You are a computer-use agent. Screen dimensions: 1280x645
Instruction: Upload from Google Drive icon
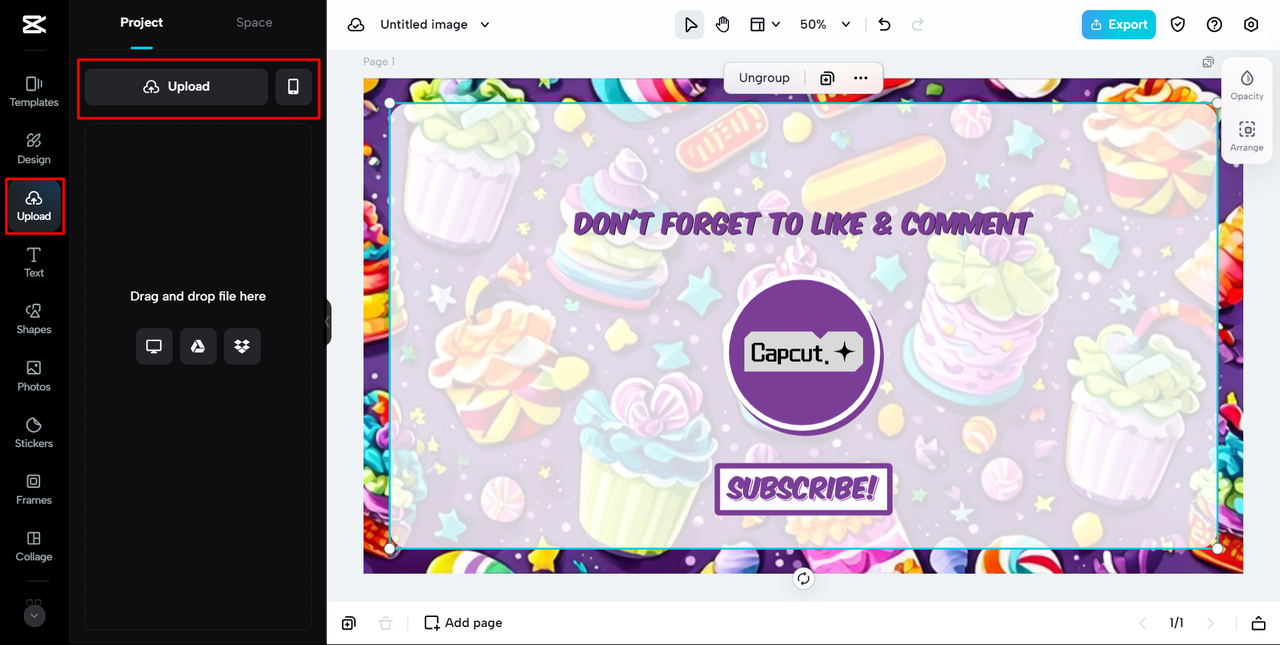[198, 346]
